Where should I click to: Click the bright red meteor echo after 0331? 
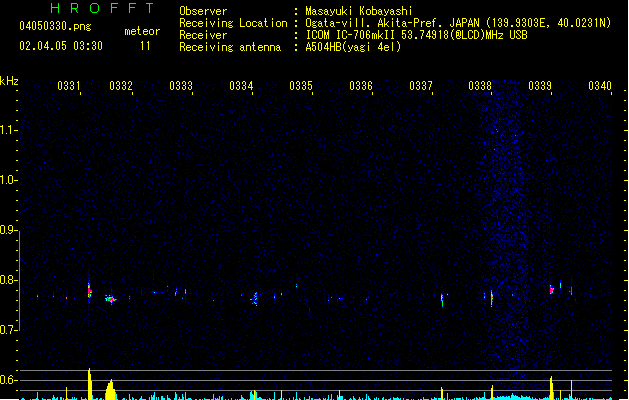coord(90,290)
